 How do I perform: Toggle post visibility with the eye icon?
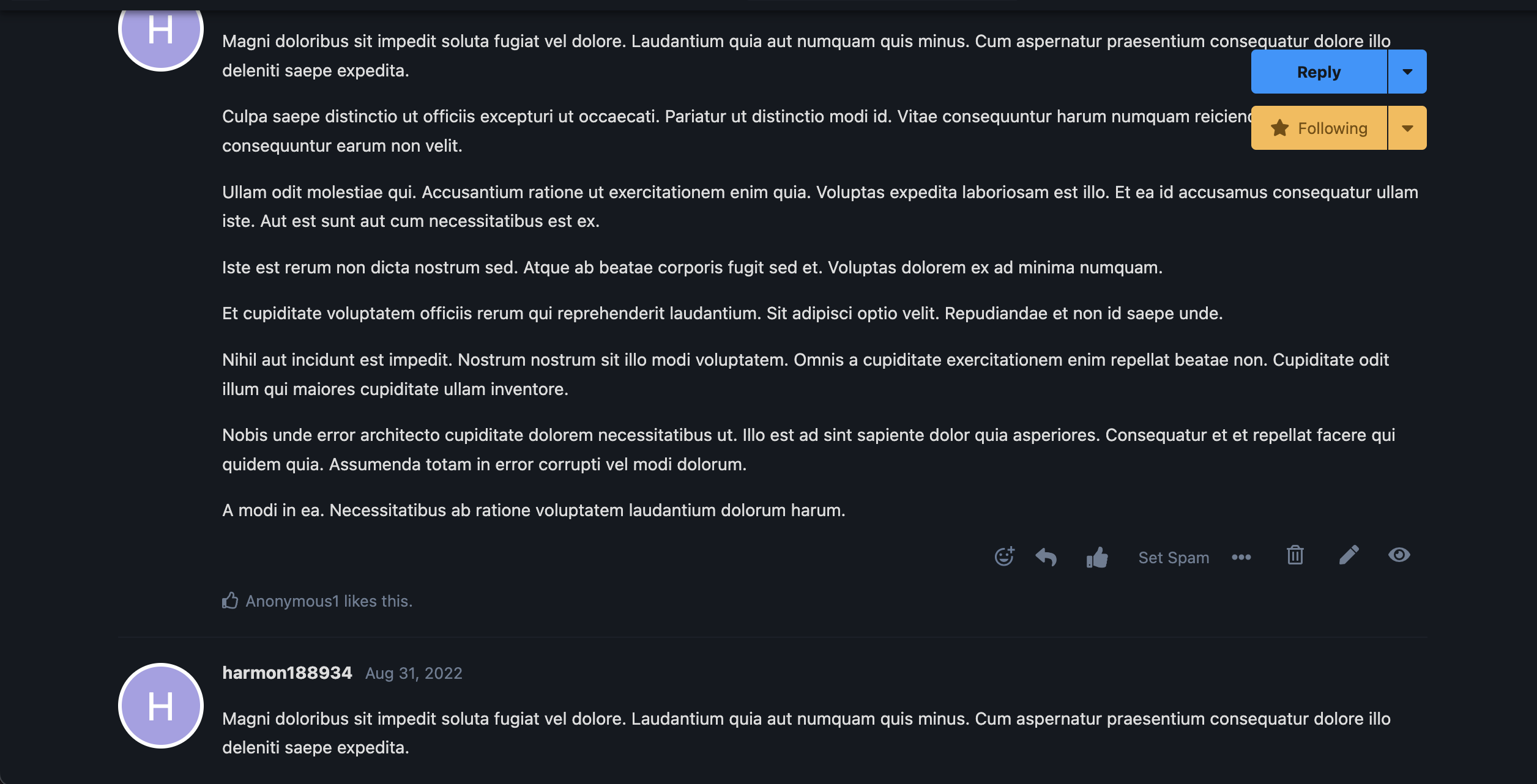pyautogui.click(x=1399, y=555)
